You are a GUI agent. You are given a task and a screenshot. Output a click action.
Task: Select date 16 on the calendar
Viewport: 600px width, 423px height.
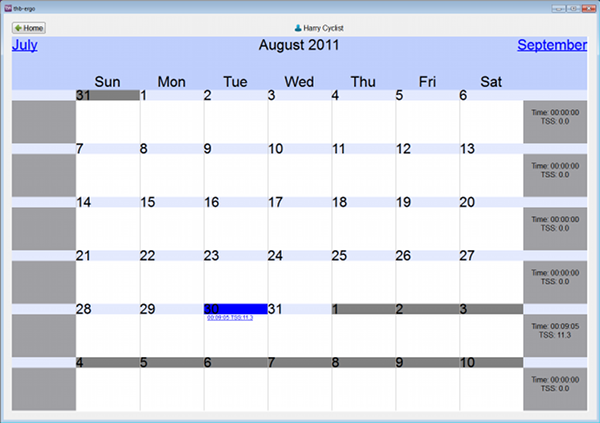pyautogui.click(x=235, y=202)
